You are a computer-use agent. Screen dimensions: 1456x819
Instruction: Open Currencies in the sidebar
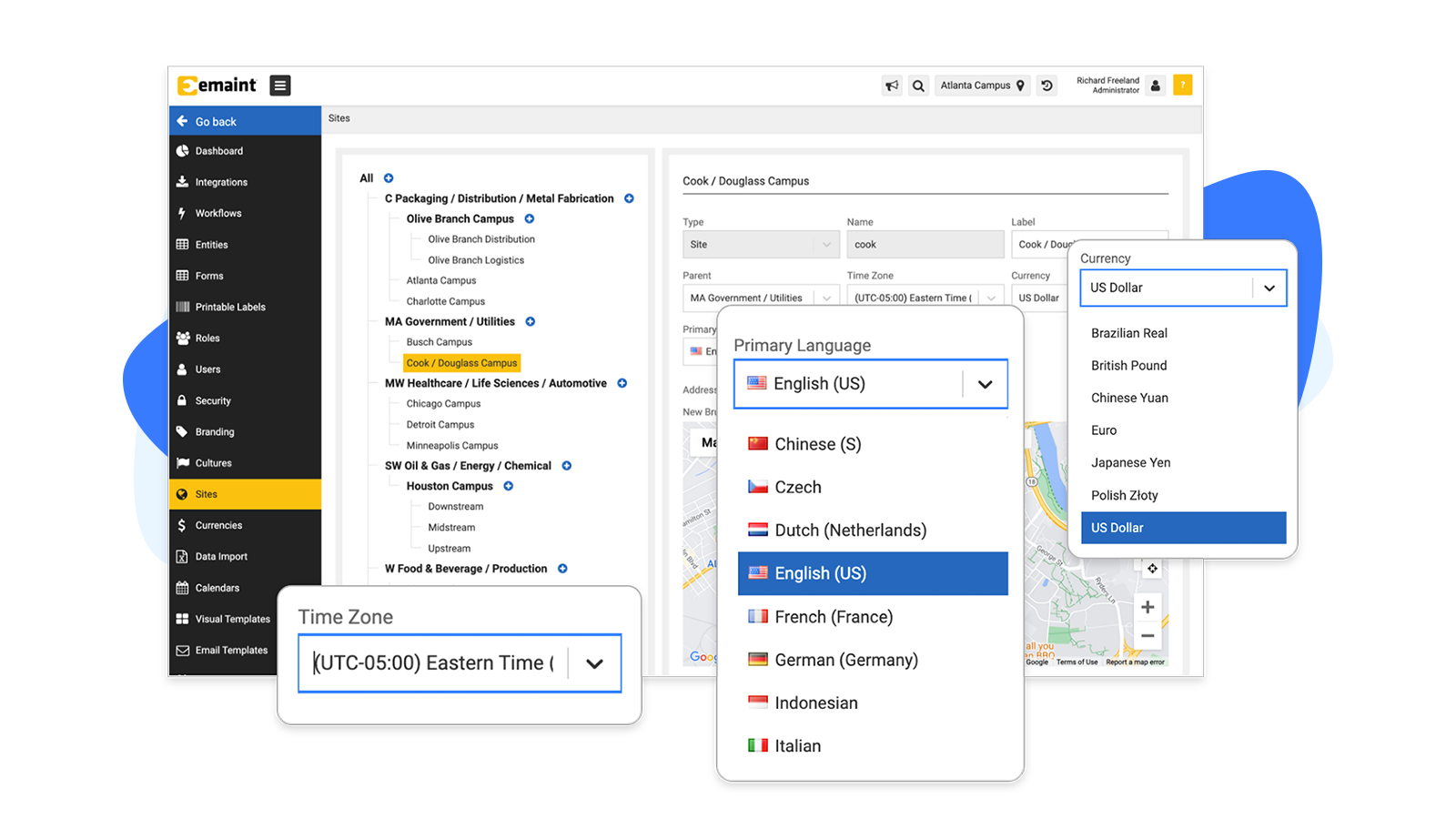click(218, 525)
